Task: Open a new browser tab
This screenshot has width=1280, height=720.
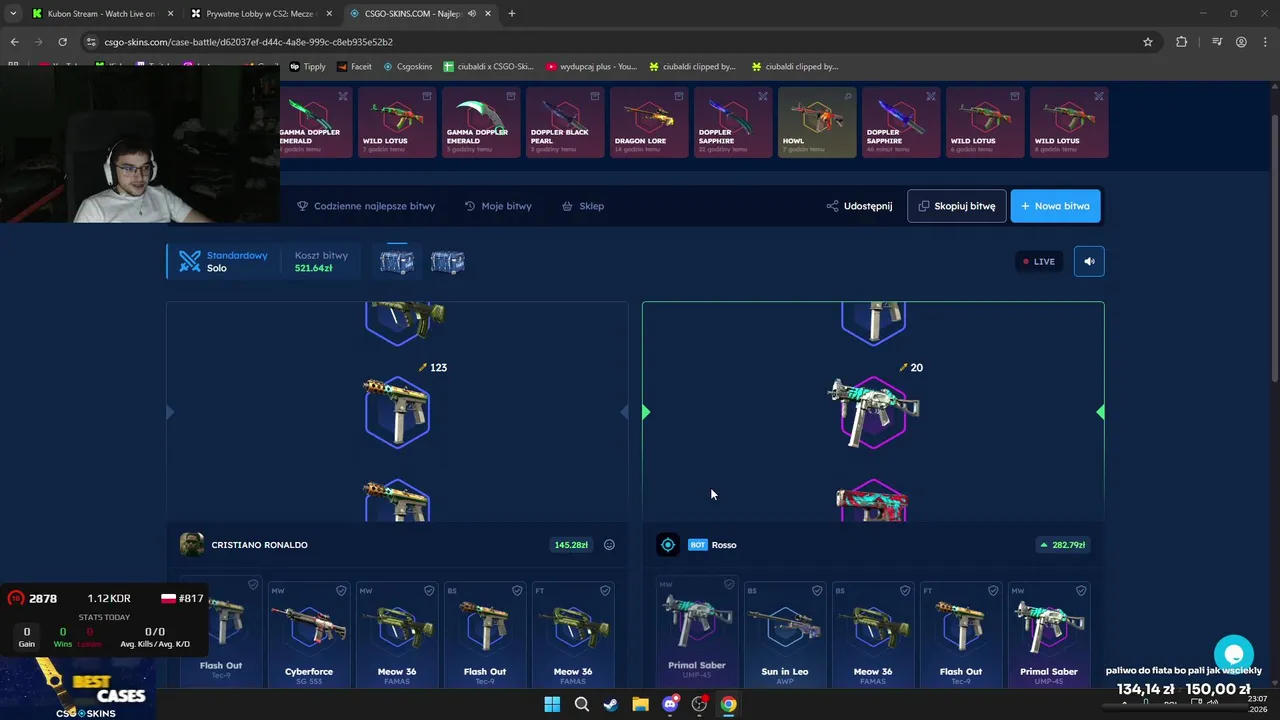Action: (x=512, y=13)
